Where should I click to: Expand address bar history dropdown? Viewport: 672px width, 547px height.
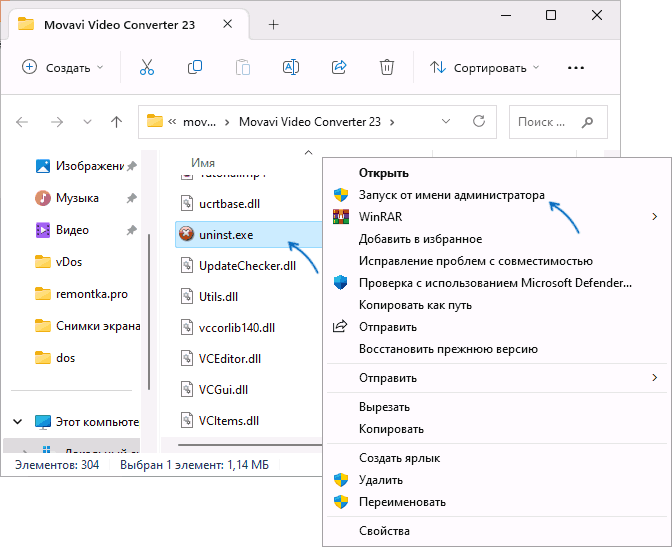tap(446, 121)
